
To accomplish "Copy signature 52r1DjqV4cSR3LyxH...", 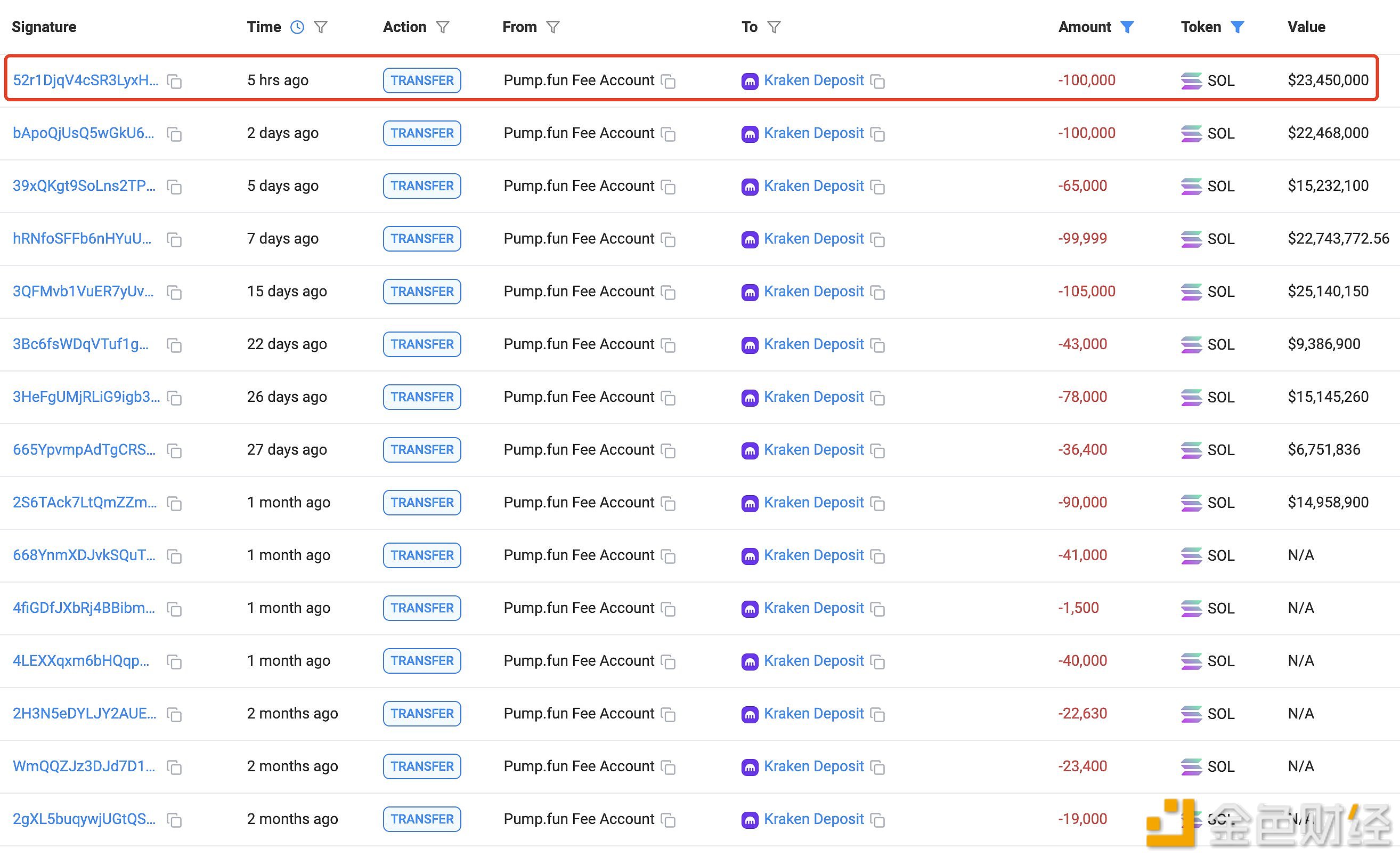I will click(x=174, y=81).
